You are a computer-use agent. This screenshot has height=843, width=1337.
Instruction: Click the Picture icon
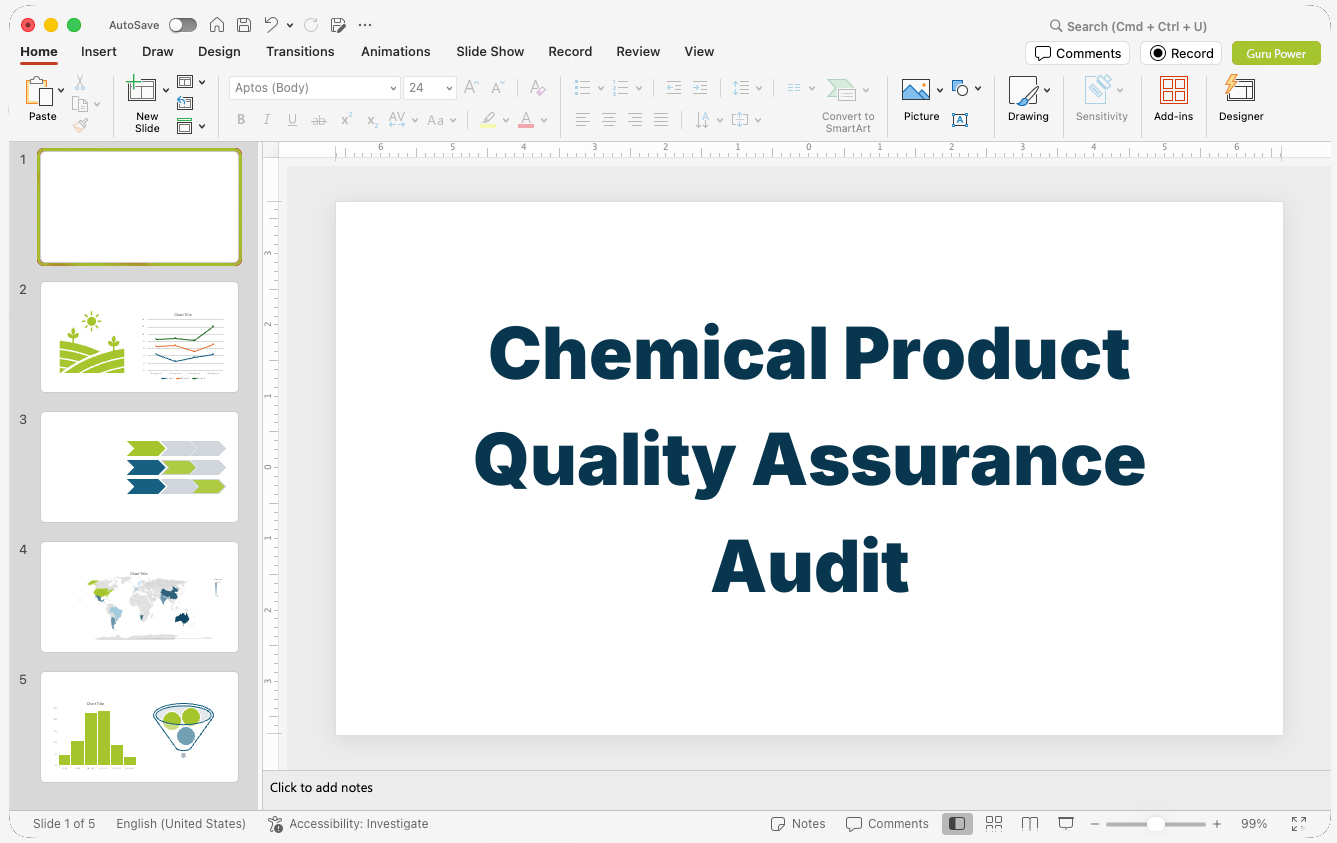point(916,90)
